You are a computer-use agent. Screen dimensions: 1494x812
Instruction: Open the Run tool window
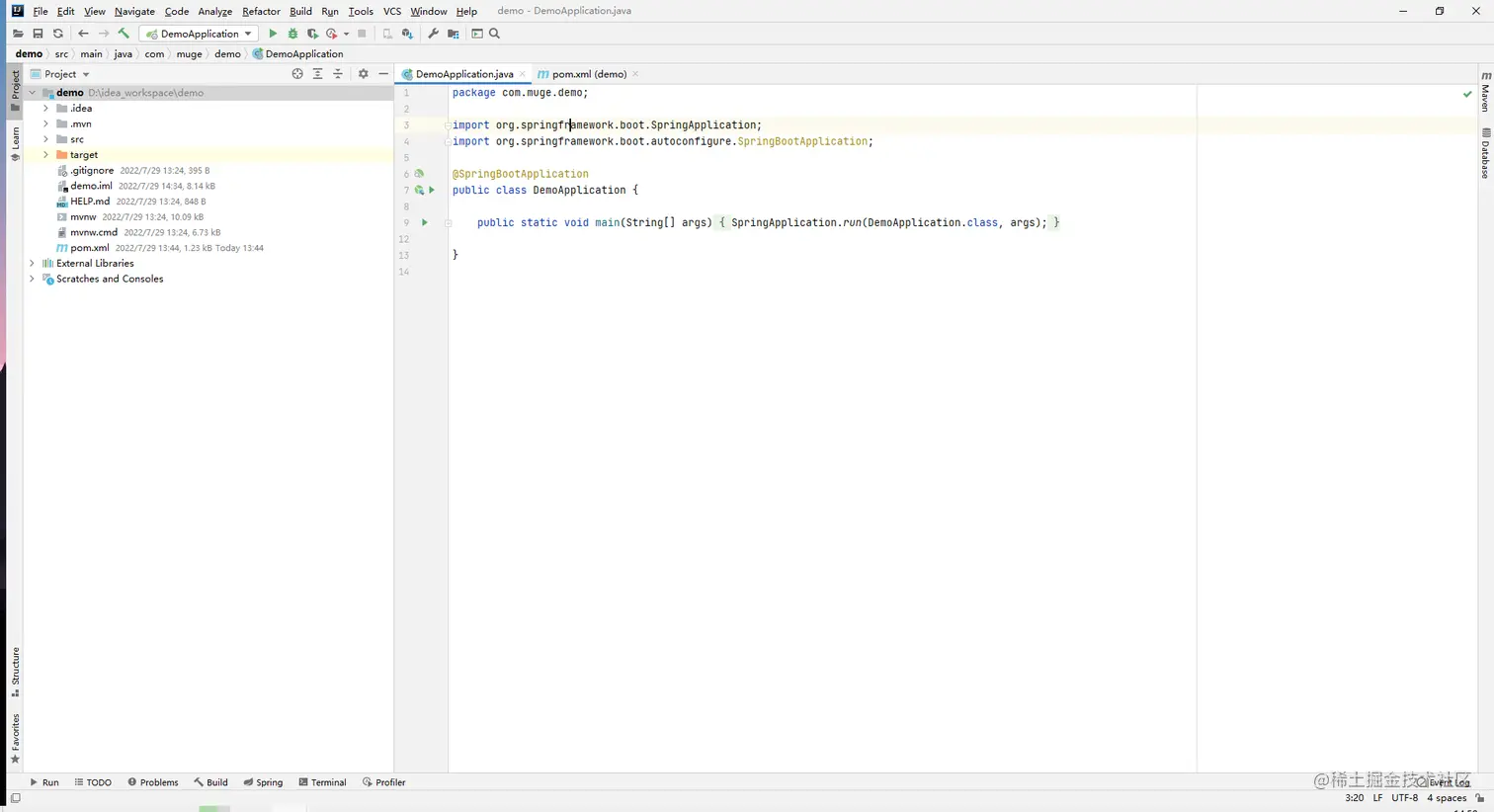pos(44,782)
